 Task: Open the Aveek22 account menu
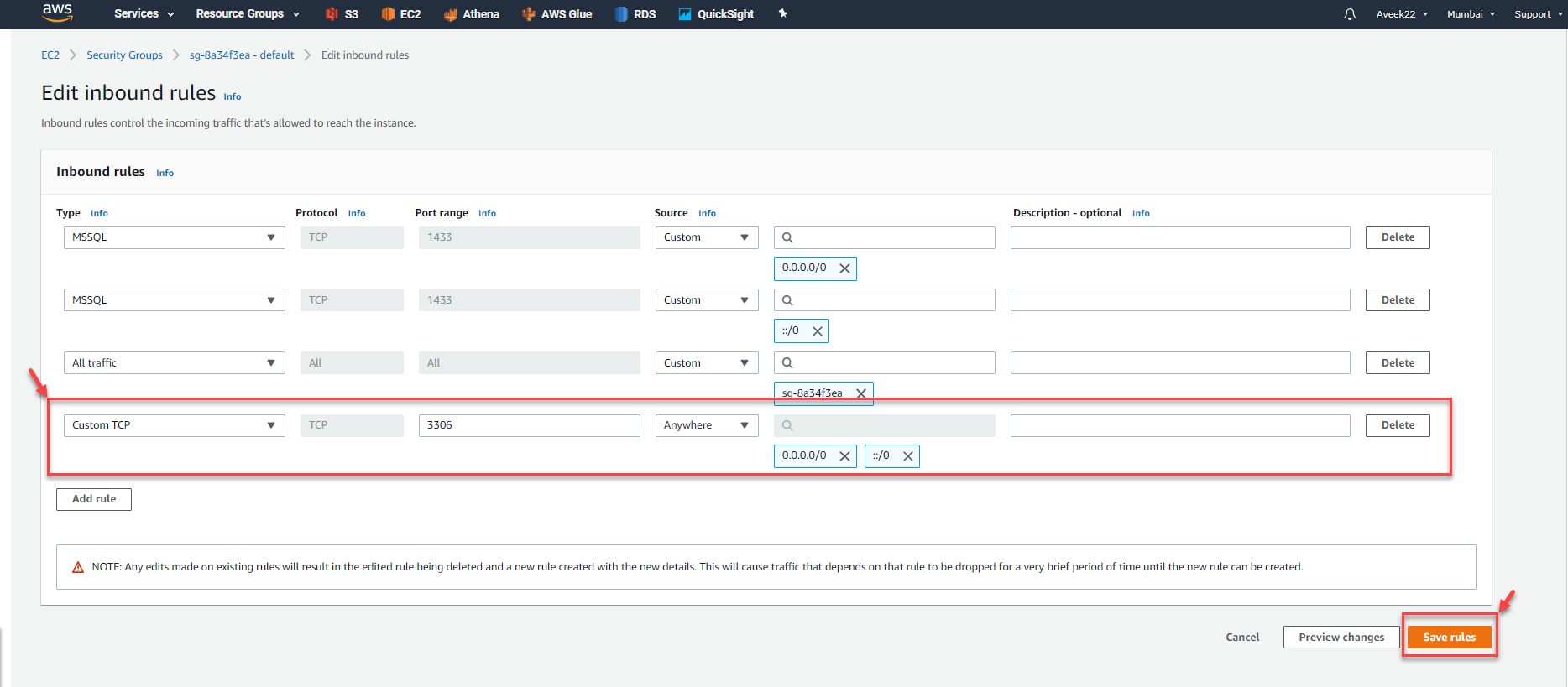pos(1402,14)
